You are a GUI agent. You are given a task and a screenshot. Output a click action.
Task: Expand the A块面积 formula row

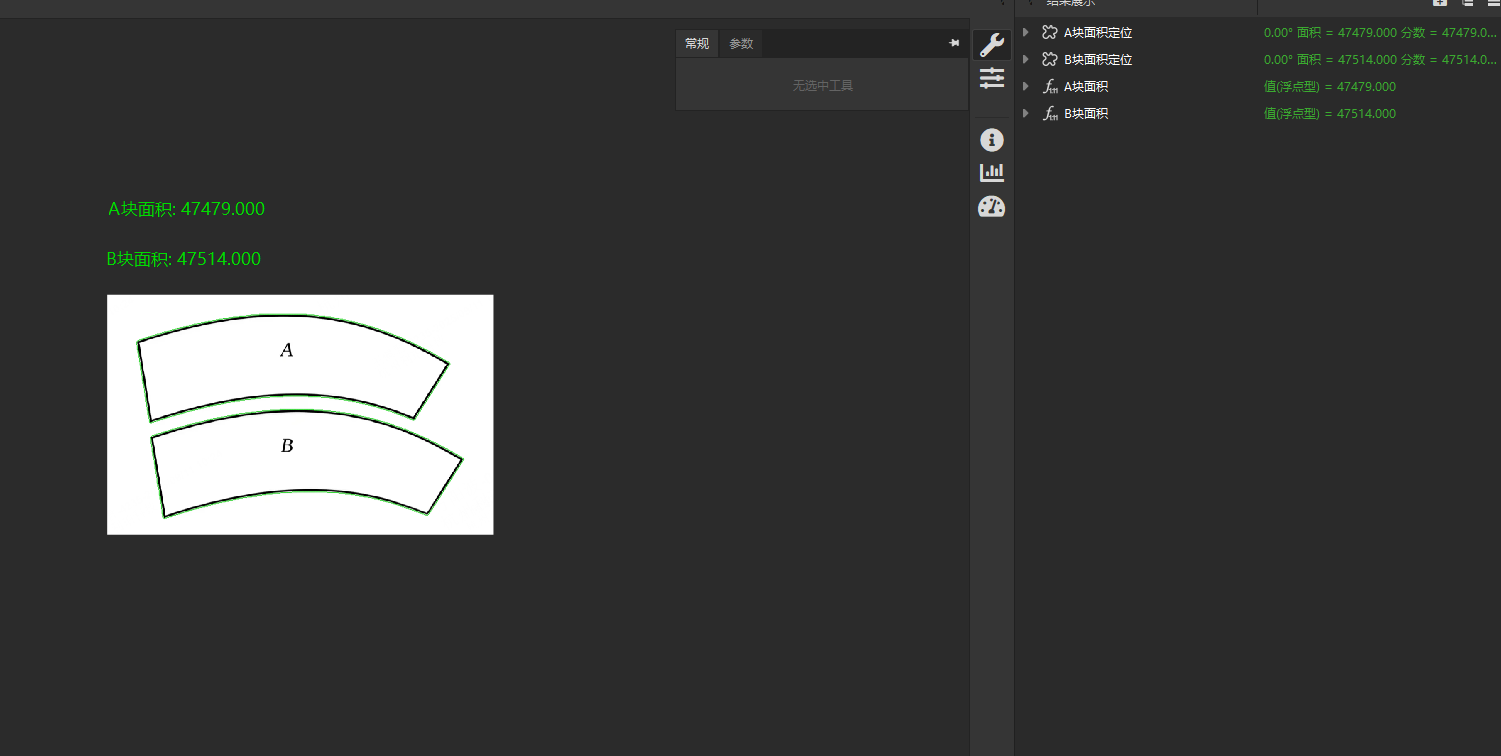tap(1026, 87)
